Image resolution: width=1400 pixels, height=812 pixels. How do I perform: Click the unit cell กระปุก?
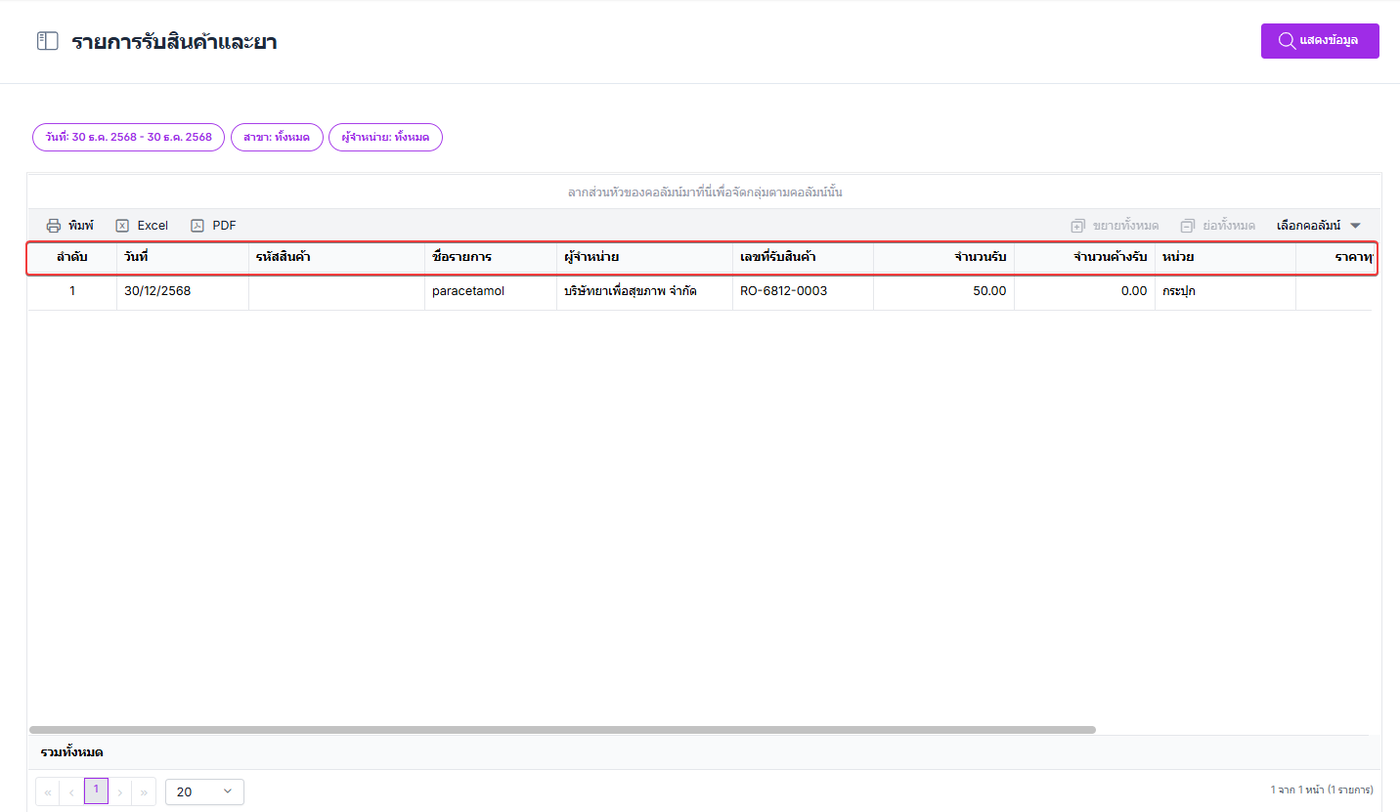coord(1226,292)
